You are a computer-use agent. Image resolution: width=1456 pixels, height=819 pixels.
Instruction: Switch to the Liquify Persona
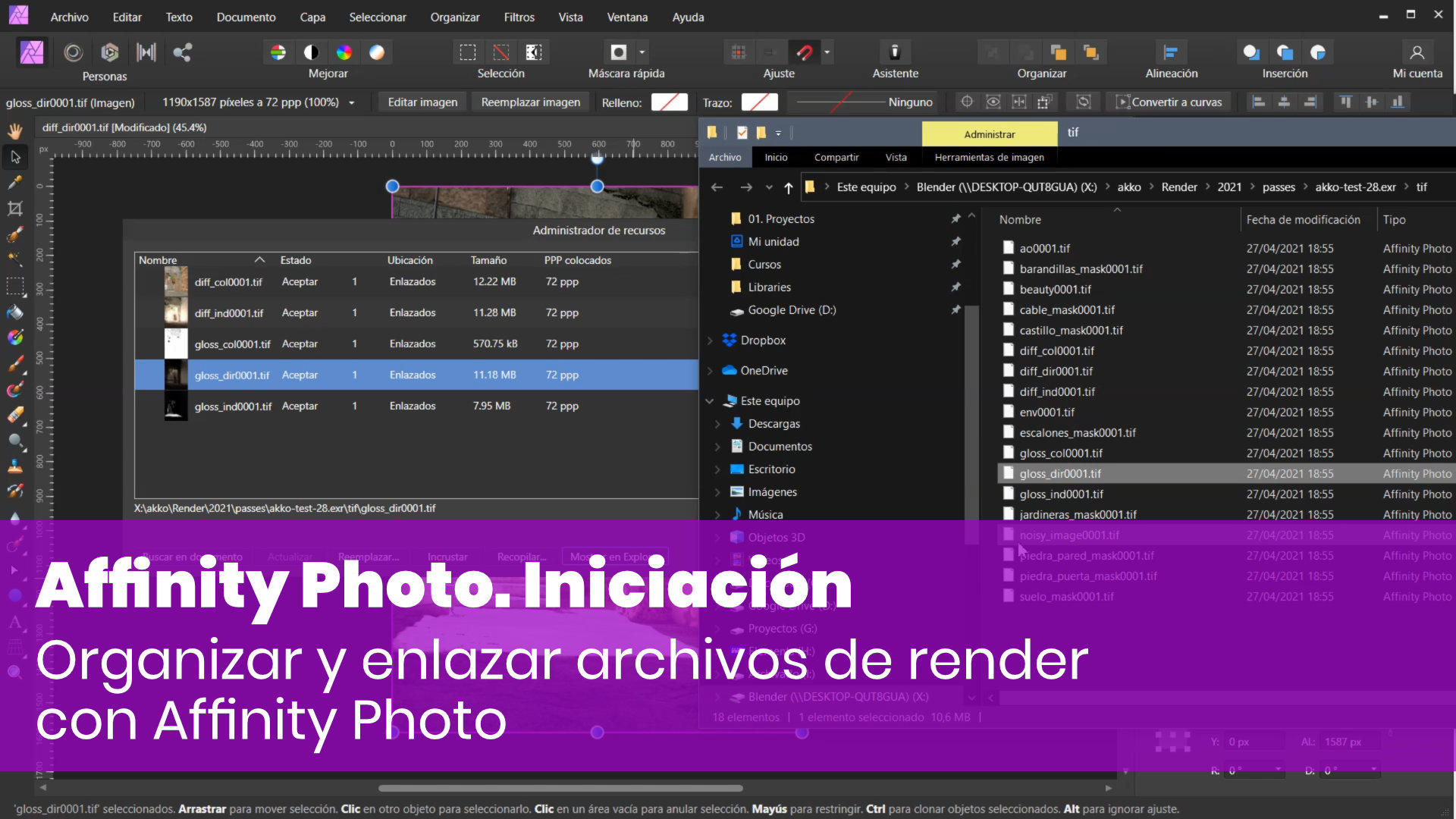pyautogui.click(x=73, y=52)
